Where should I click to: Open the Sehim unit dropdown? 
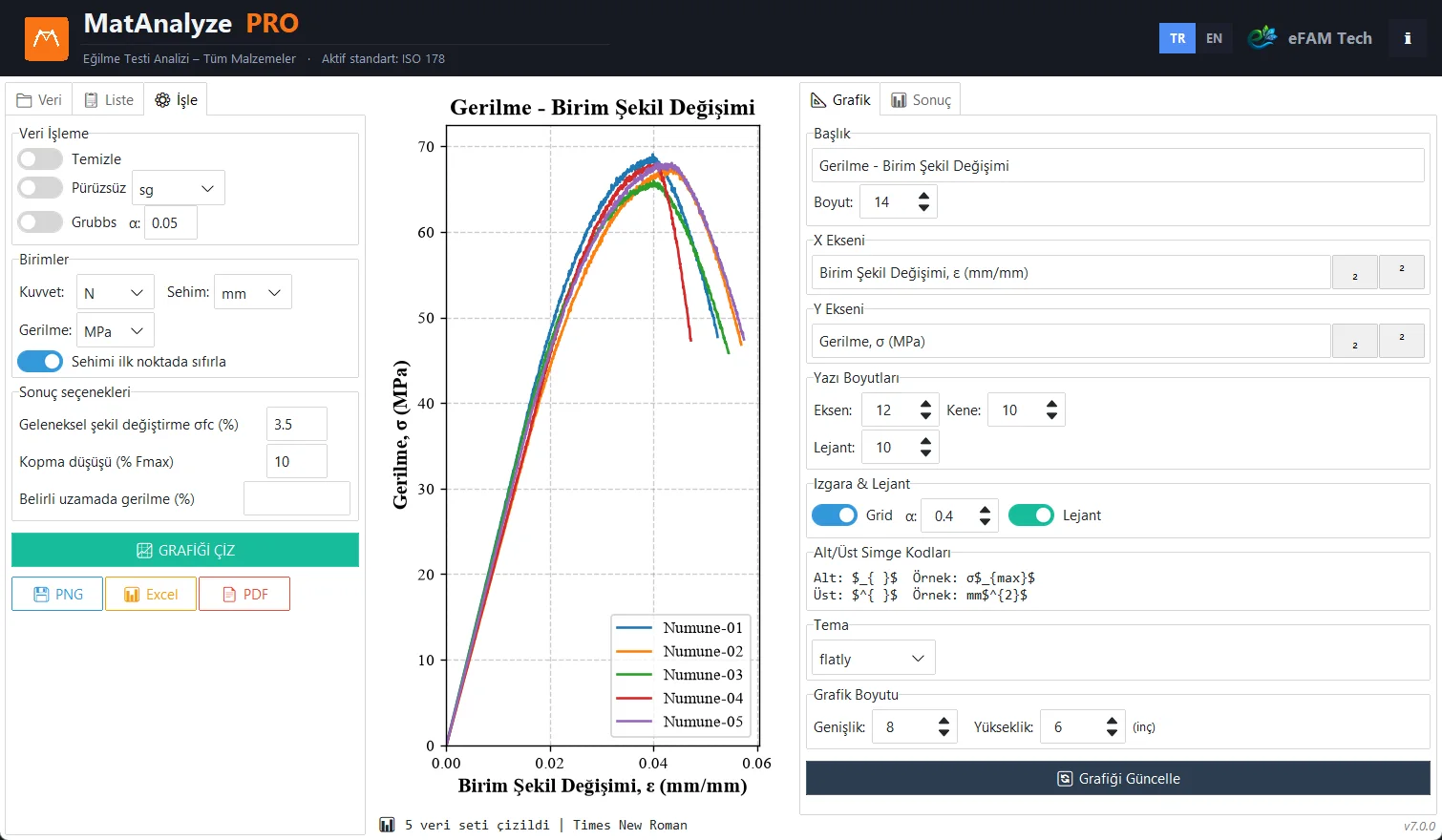coord(253,292)
